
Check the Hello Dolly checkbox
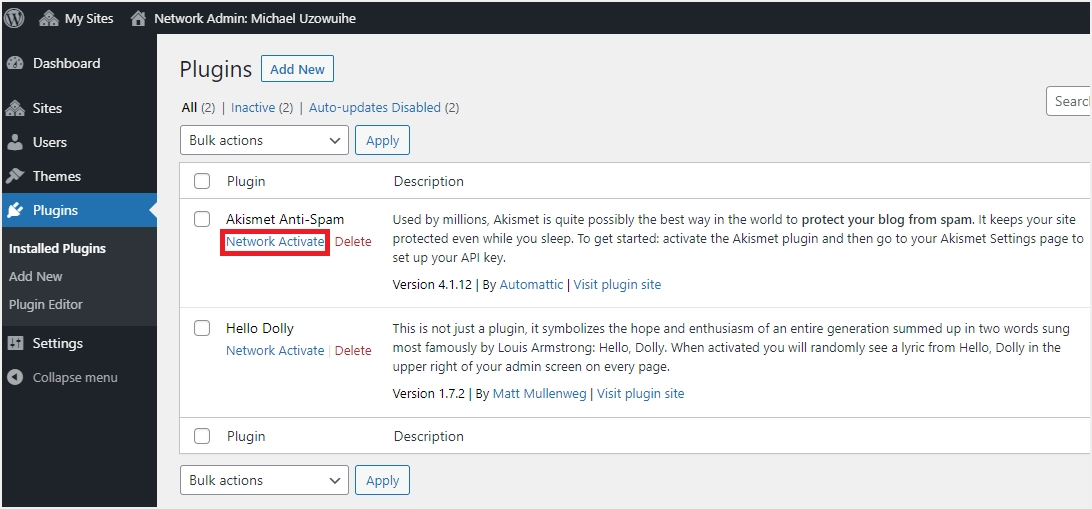click(x=202, y=328)
